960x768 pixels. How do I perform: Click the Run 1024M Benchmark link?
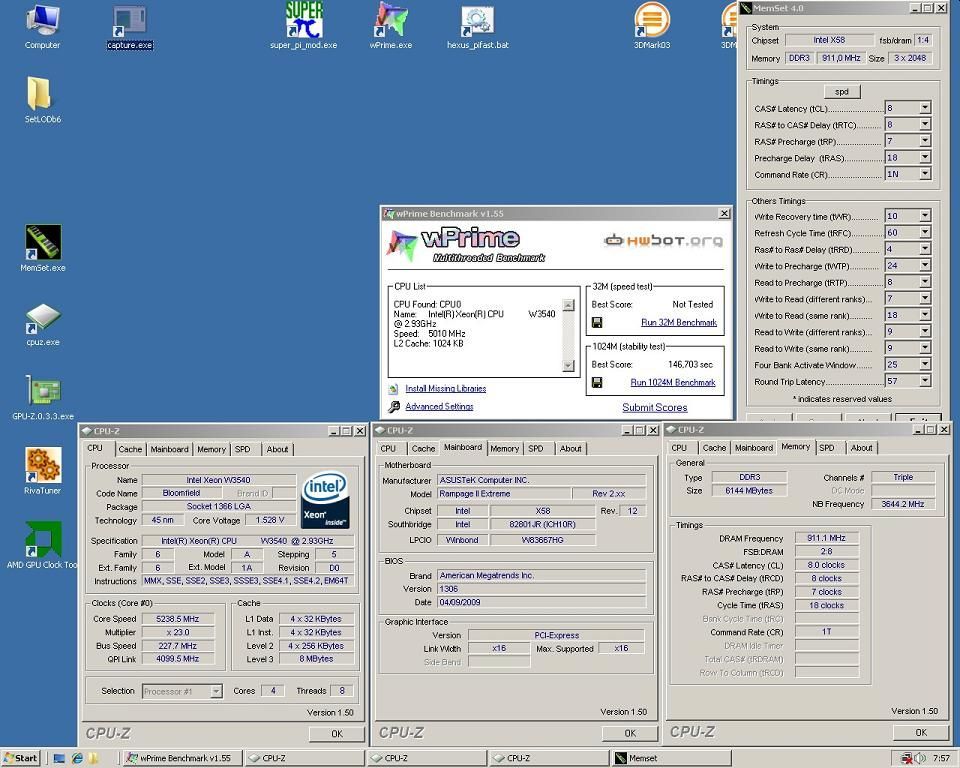pyautogui.click(x=673, y=382)
